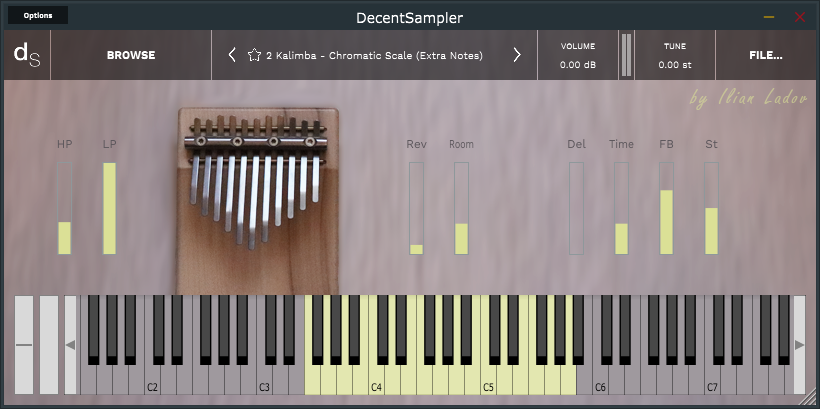Click the Room label text
Viewport: 820px width, 409px height.
[461, 144]
